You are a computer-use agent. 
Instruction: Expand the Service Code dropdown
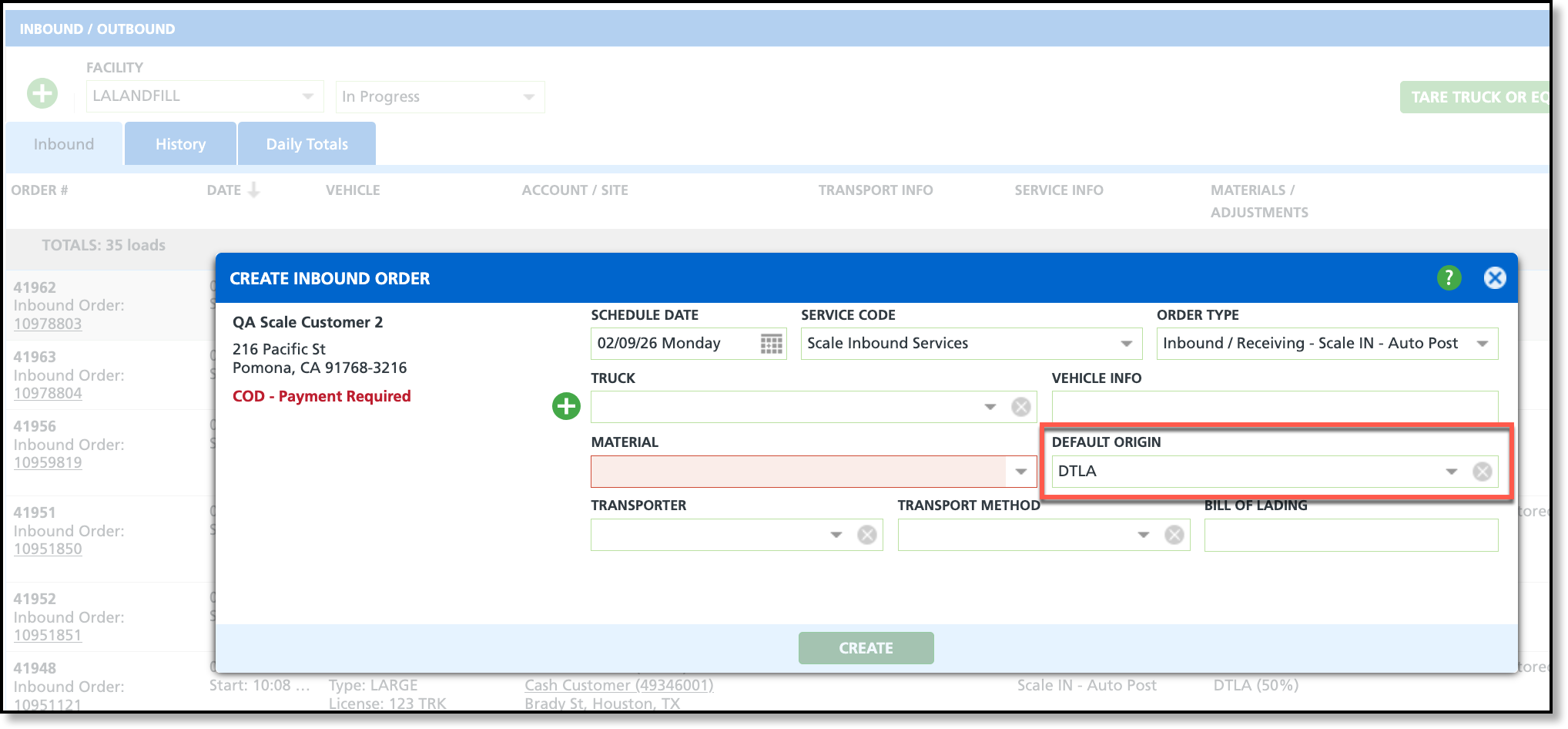point(1127,344)
